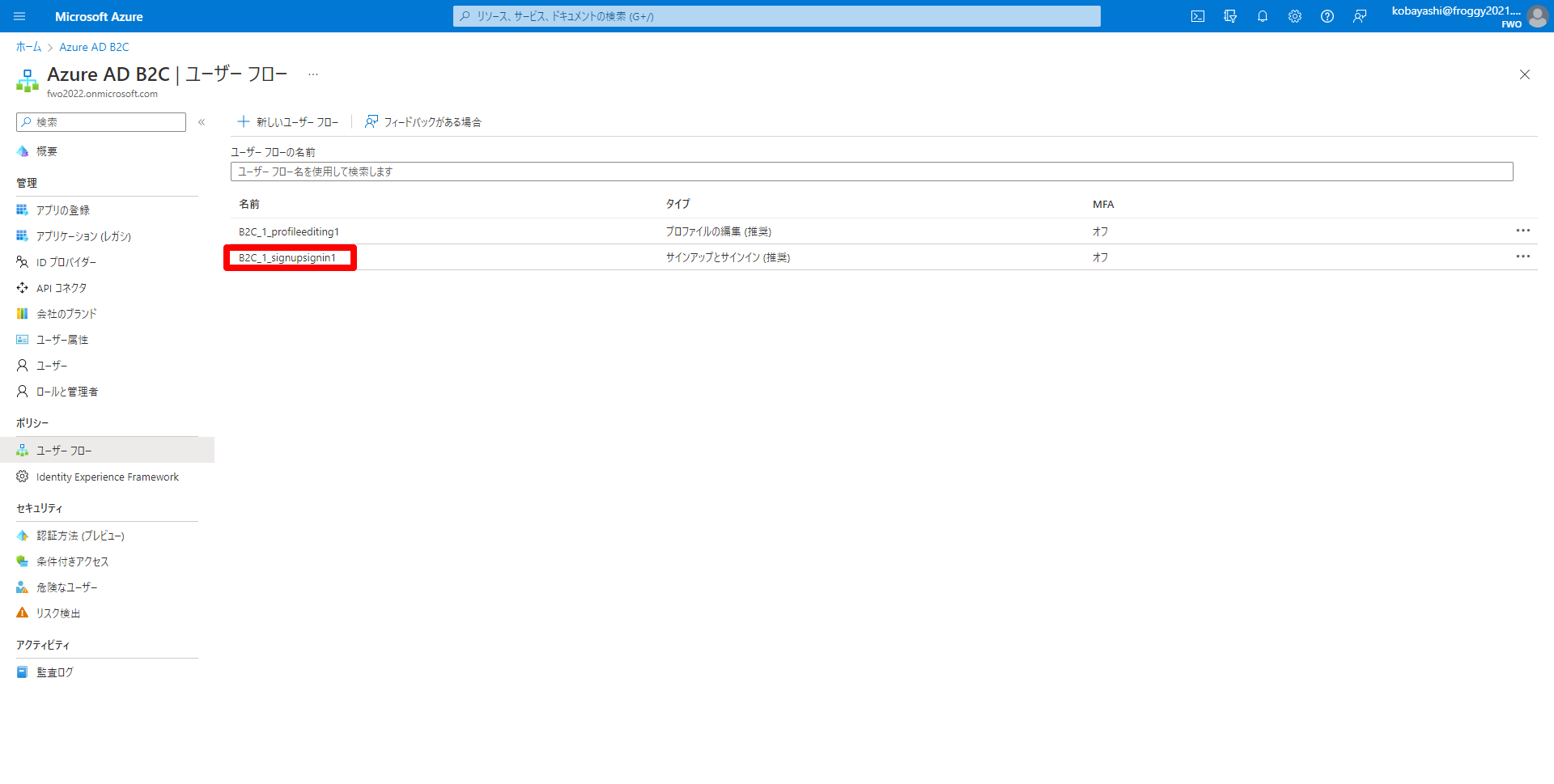Open the feedback icon in top bar
Screen dimensions: 1554x784
pos(1360,16)
